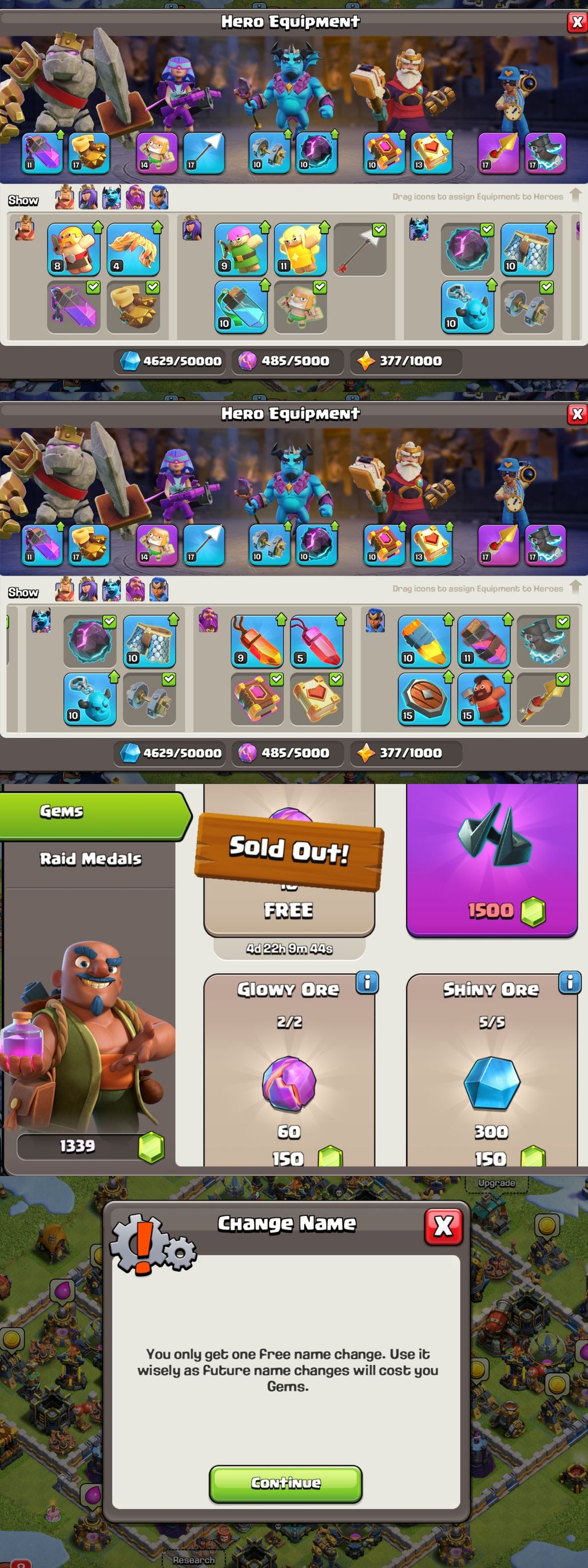The image size is (588, 1568).
Task: Open the Glowy Ore info icon
Action: tap(367, 982)
